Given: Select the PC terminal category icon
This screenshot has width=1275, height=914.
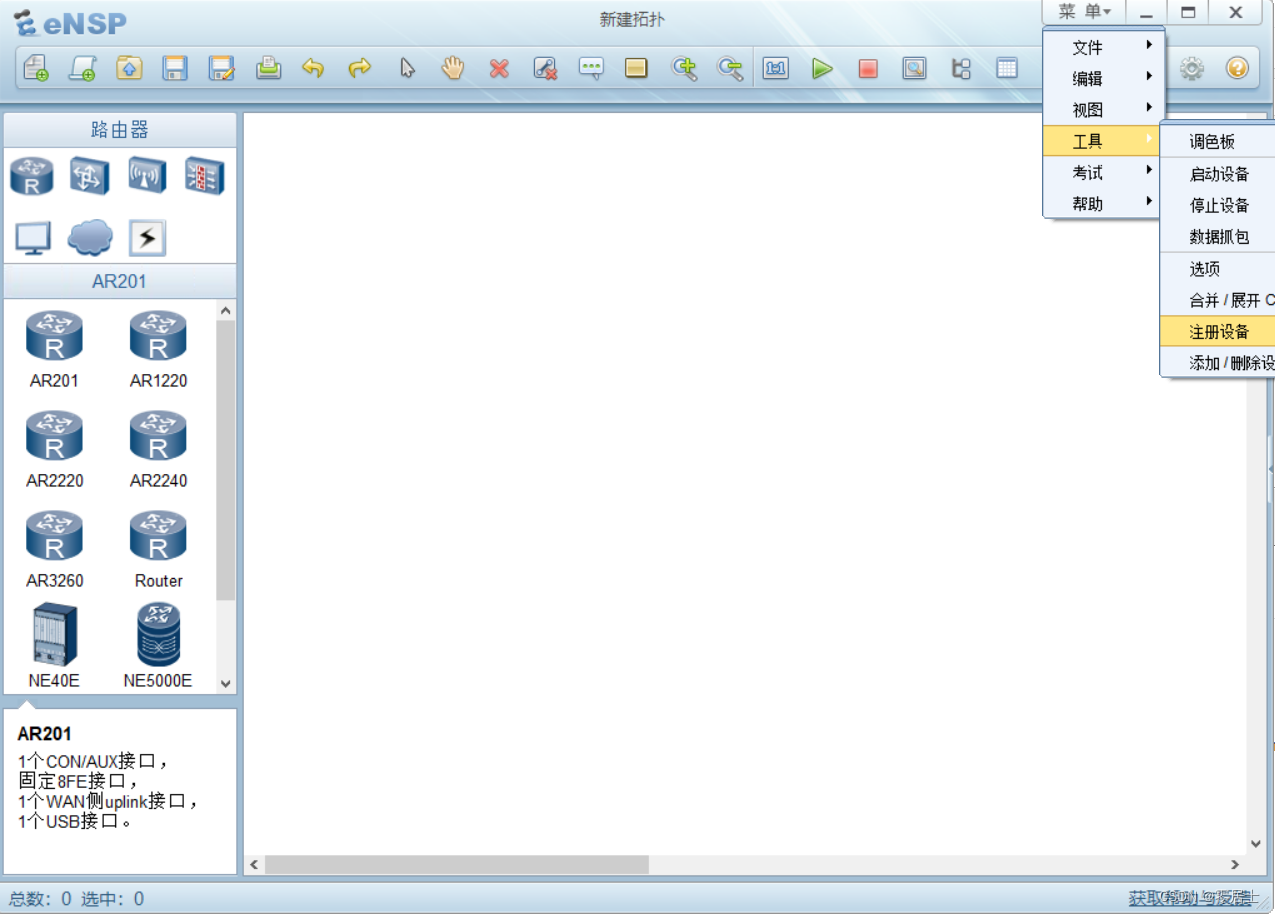Looking at the screenshot, I should (x=32, y=238).
